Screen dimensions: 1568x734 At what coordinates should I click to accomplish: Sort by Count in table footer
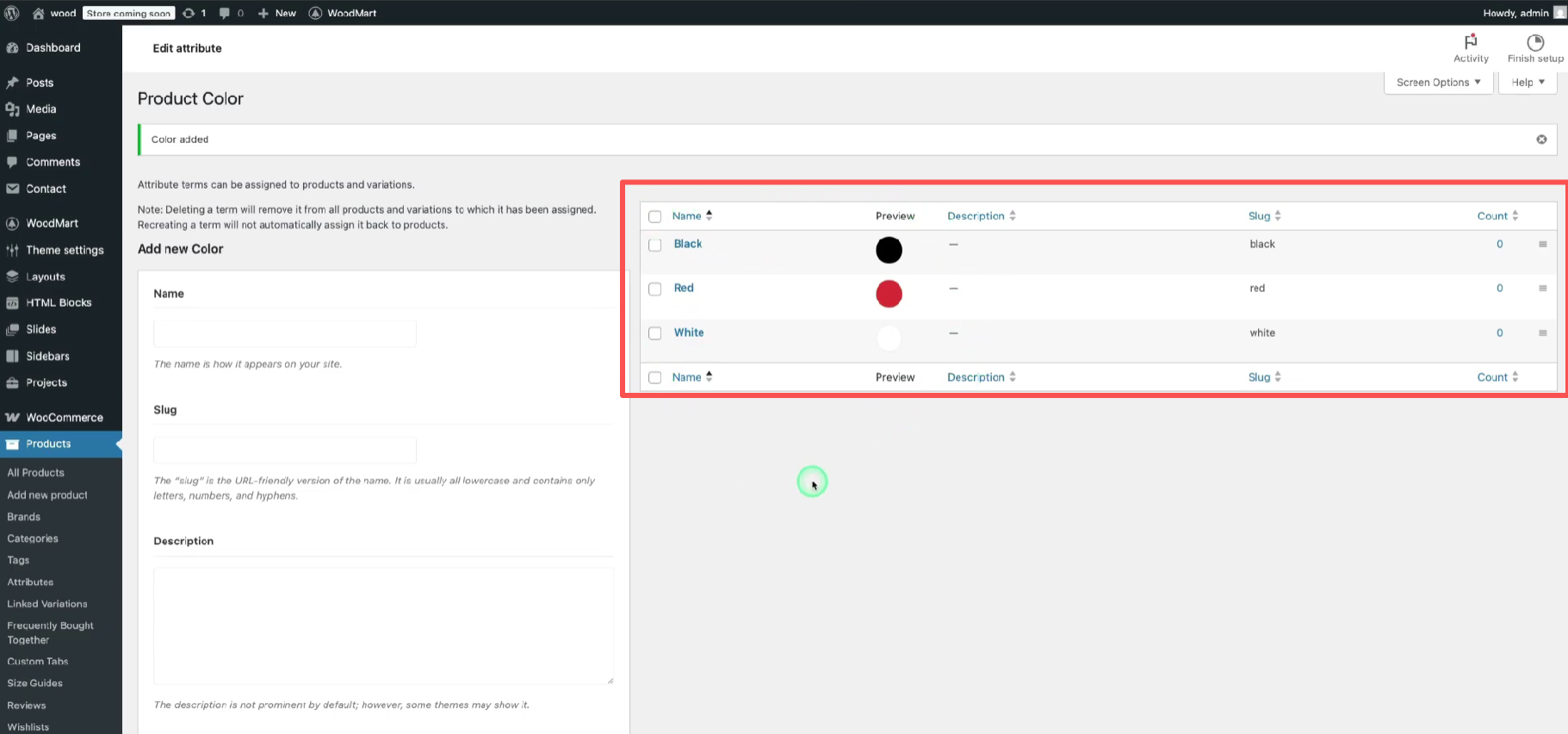[1498, 377]
